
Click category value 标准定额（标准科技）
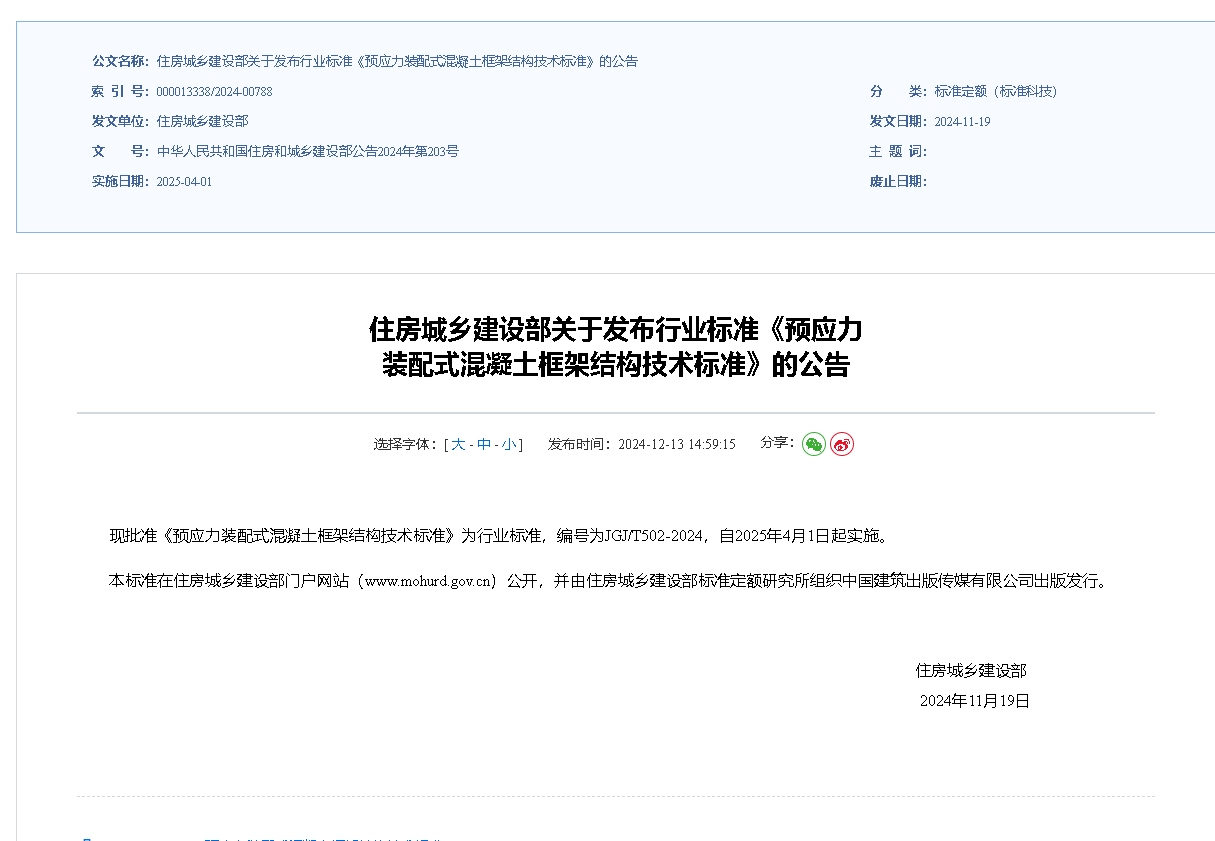(996, 91)
